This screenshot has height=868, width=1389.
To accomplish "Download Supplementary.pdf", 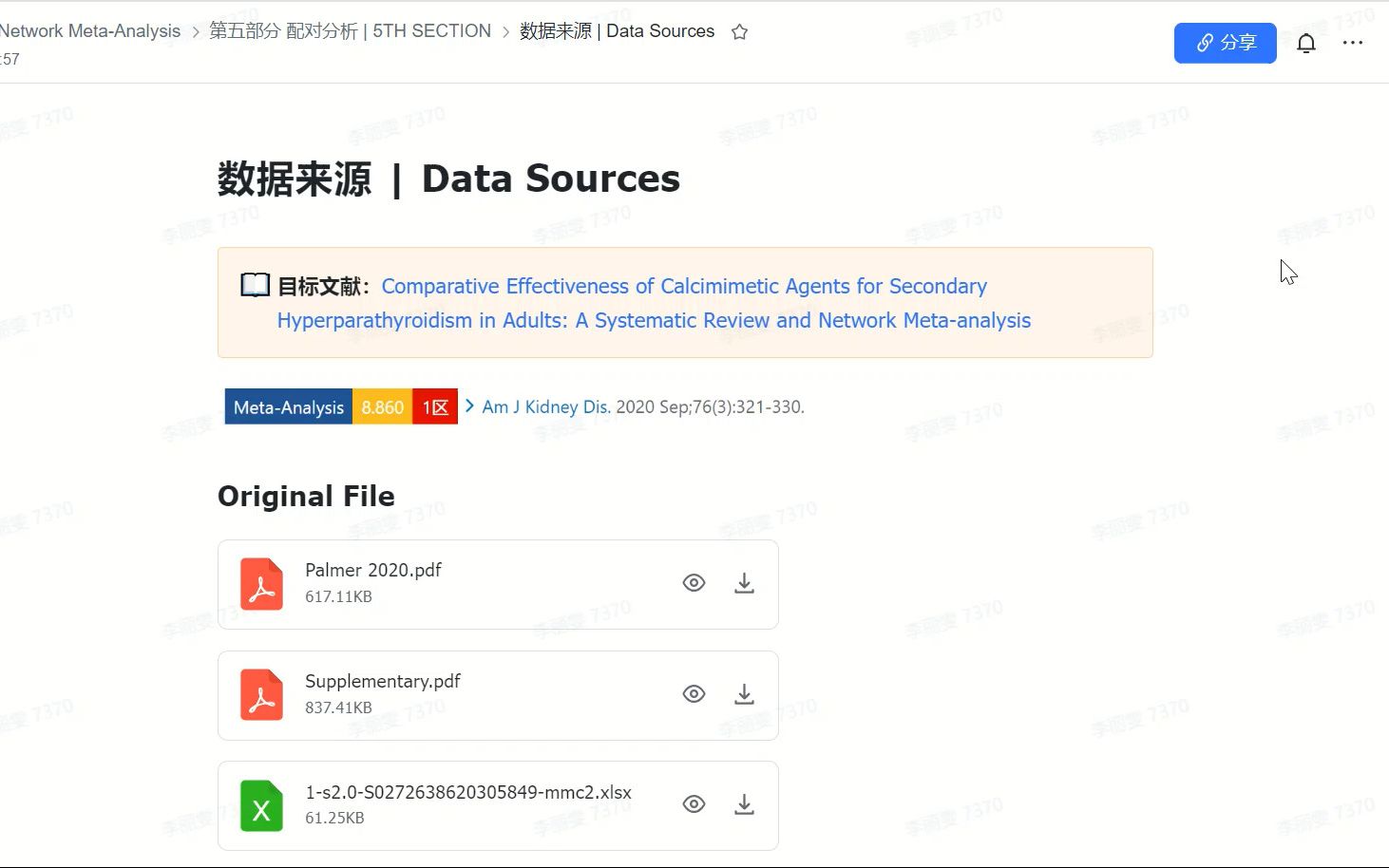I will [744, 694].
